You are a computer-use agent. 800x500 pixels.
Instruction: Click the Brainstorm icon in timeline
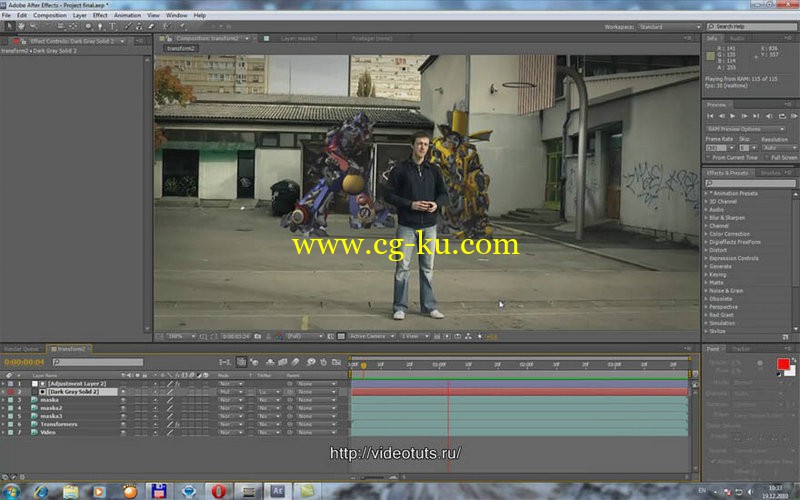pos(311,362)
